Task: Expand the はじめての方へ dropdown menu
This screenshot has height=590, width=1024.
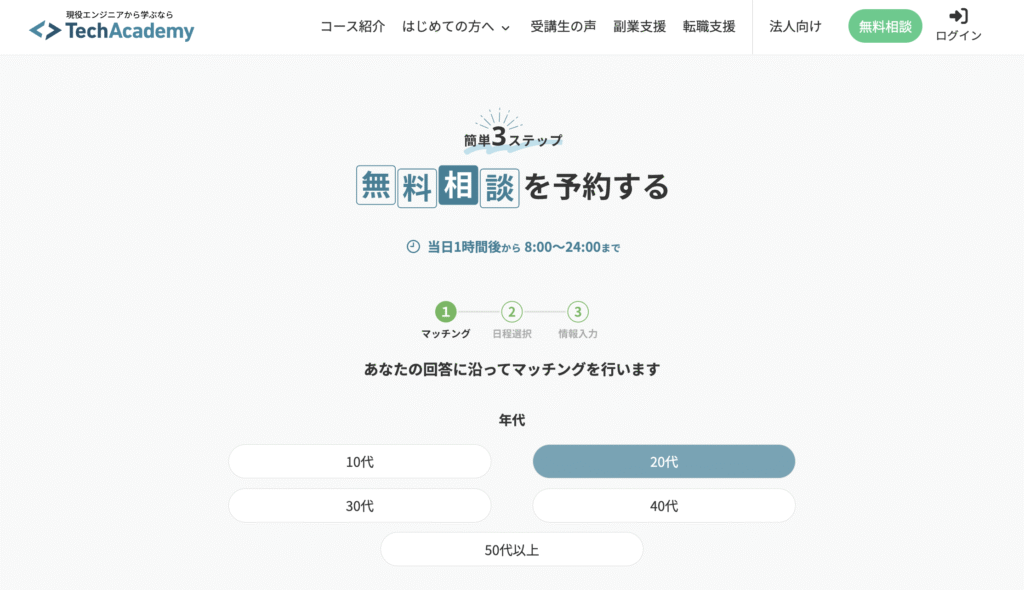Action: 456,27
